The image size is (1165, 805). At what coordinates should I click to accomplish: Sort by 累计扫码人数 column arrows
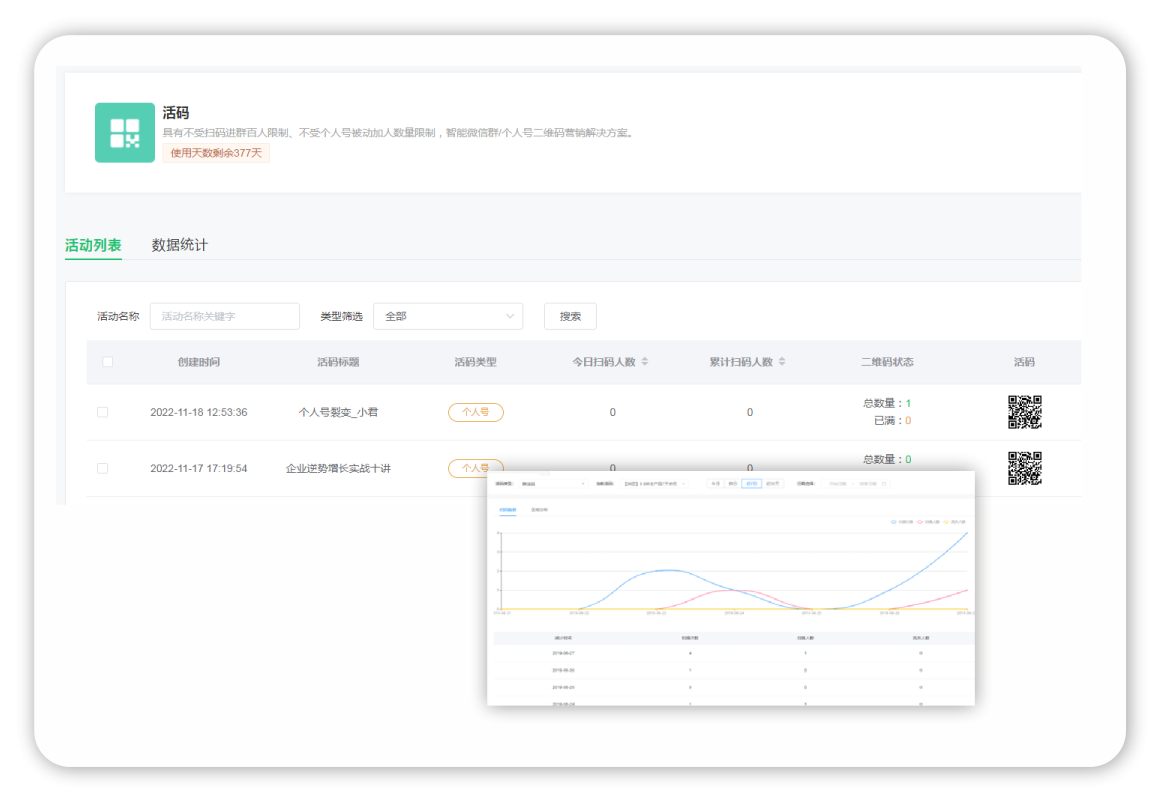click(782, 362)
